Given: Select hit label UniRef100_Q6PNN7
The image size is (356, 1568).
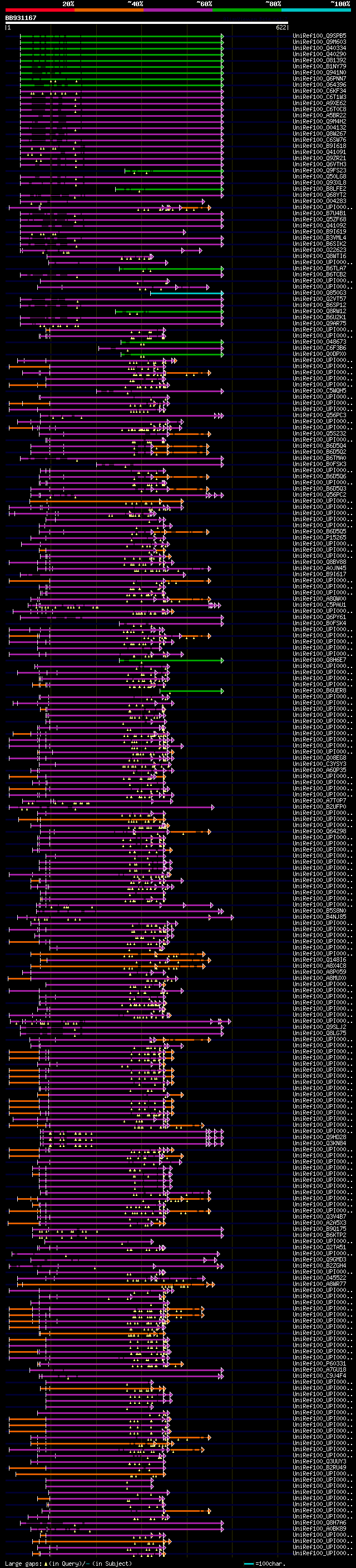Looking at the screenshot, I should [319, 78].
